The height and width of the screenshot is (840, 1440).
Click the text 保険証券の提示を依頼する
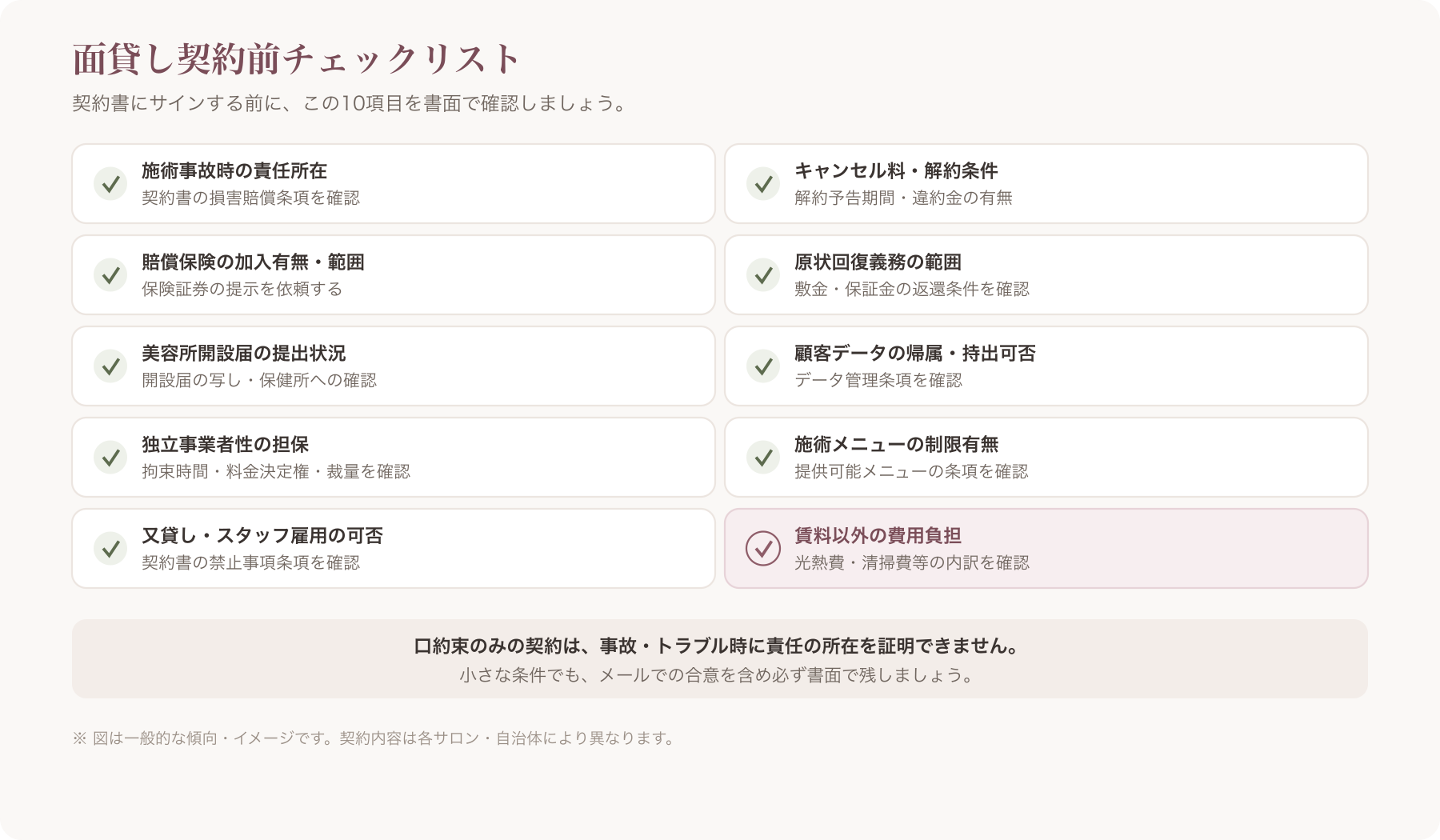(242, 289)
